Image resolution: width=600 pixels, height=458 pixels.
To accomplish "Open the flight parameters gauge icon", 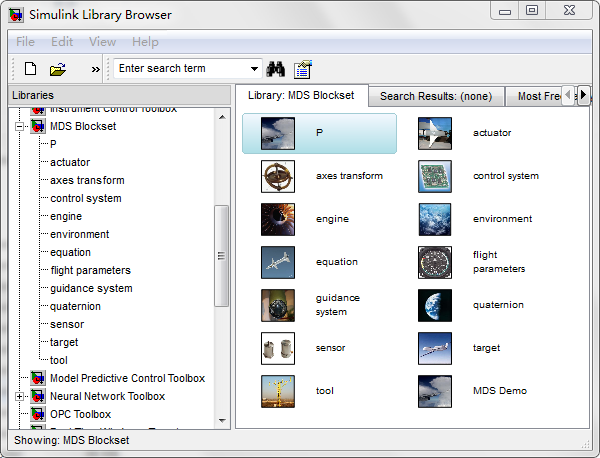I will click(x=435, y=262).
